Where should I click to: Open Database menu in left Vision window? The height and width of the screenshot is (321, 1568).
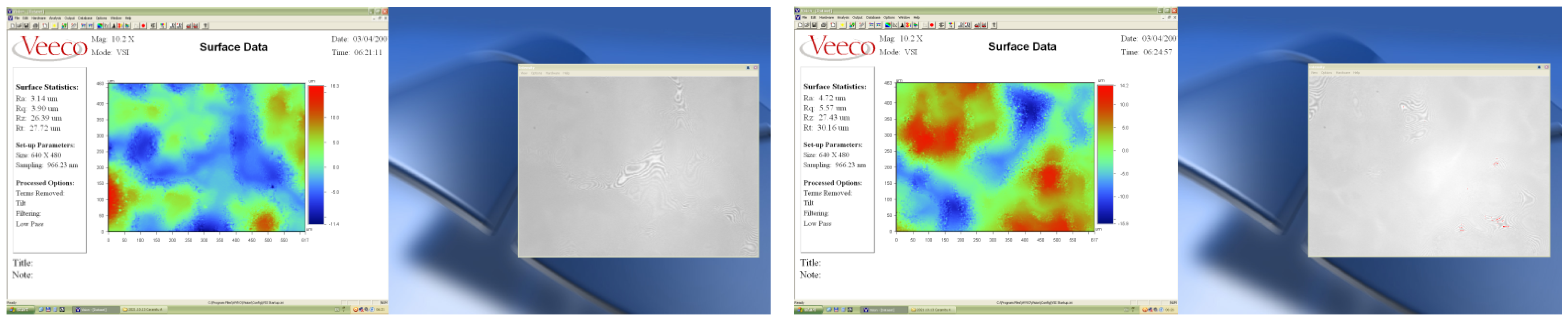point(85,18)
